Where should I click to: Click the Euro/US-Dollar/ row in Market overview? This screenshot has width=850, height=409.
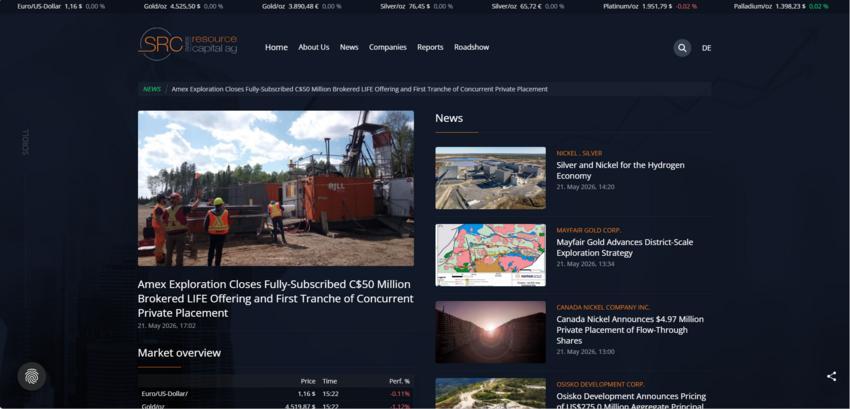275,394
